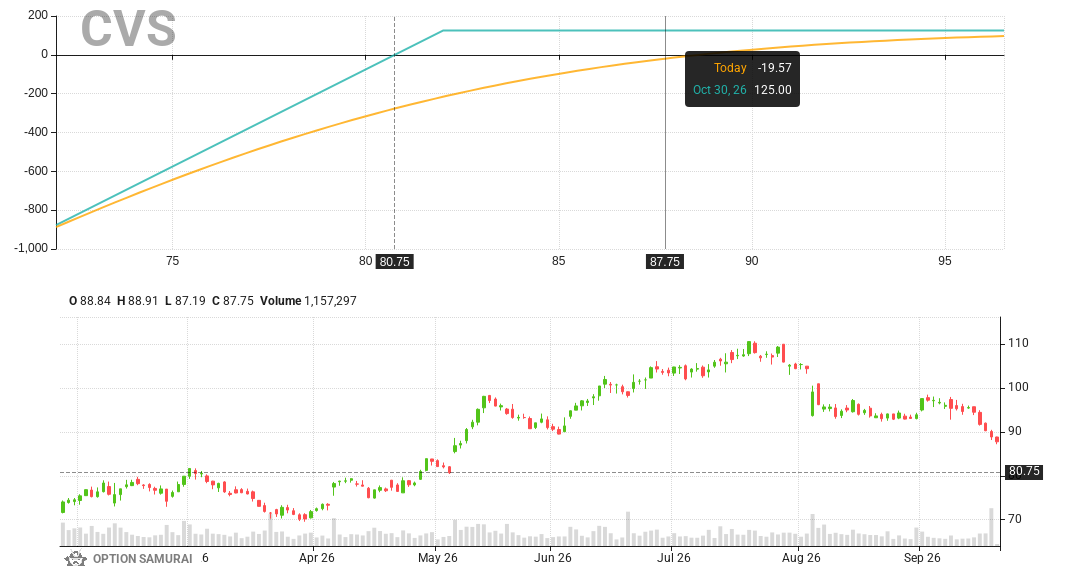Click the 100 price axis label

1018,387
